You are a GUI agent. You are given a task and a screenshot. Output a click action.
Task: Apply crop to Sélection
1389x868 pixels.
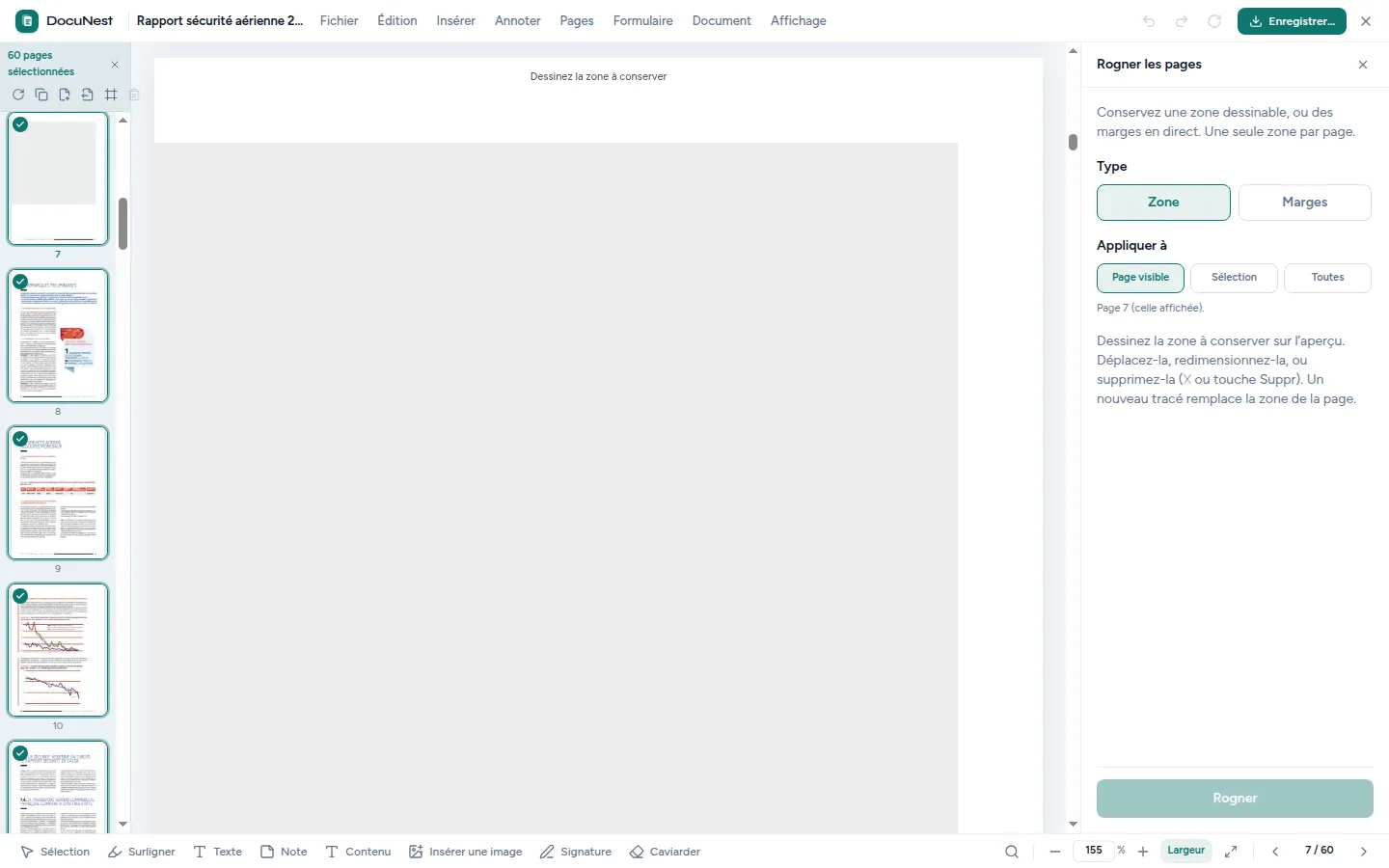1234,278
